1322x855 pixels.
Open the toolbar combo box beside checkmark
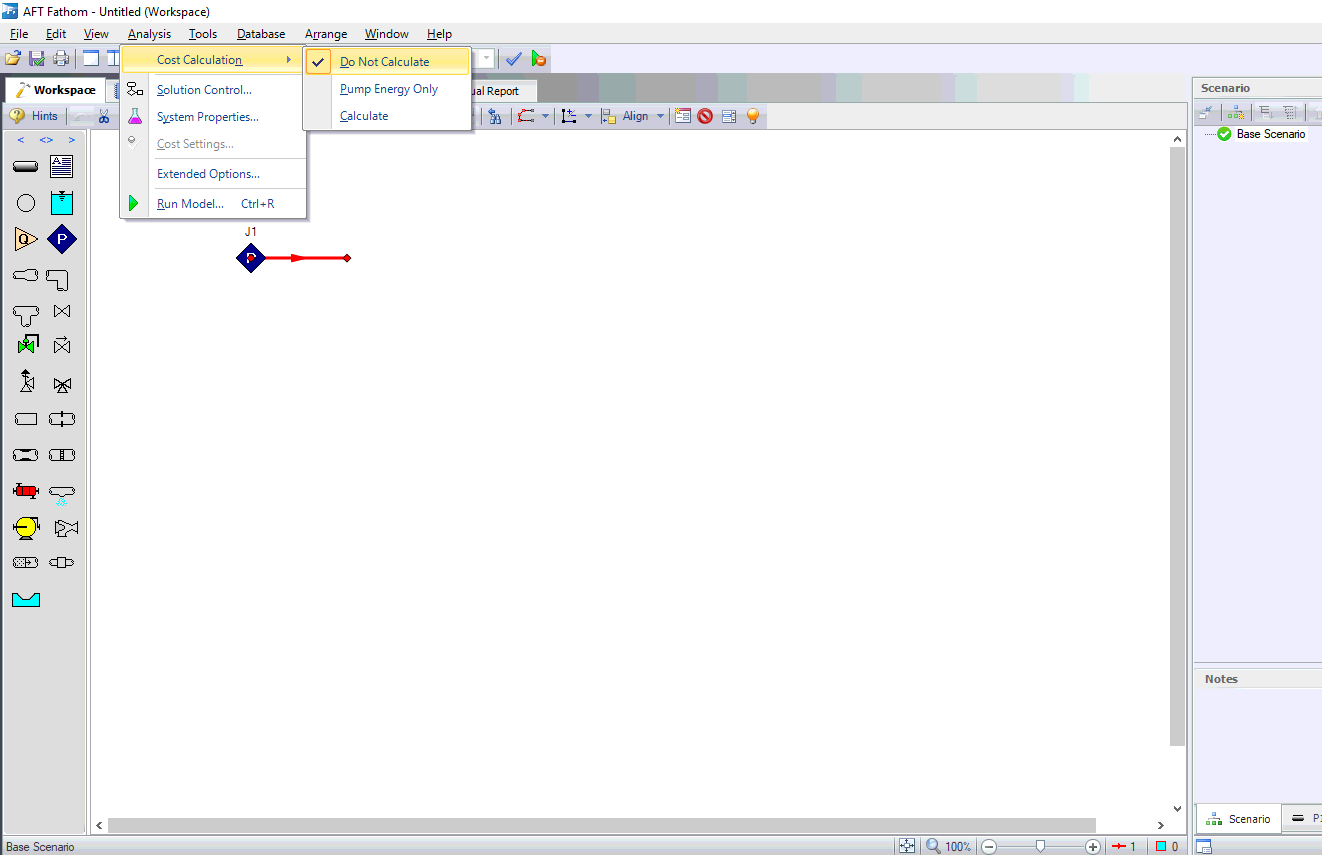(487, 59)
